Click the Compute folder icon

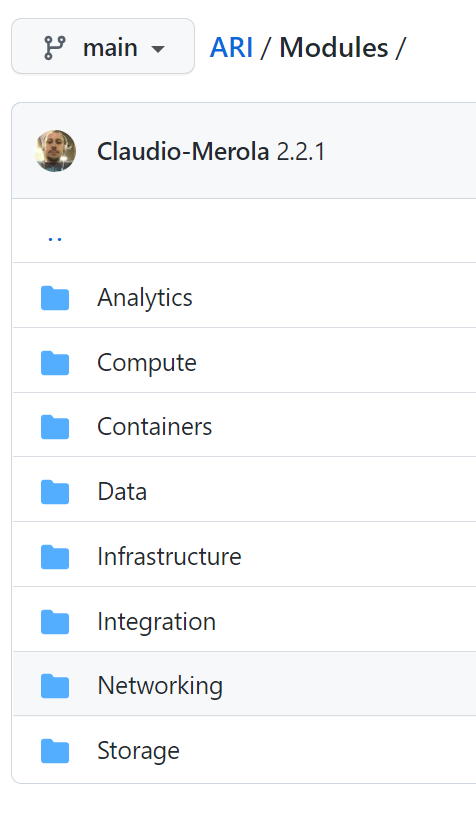pos(55,363)
